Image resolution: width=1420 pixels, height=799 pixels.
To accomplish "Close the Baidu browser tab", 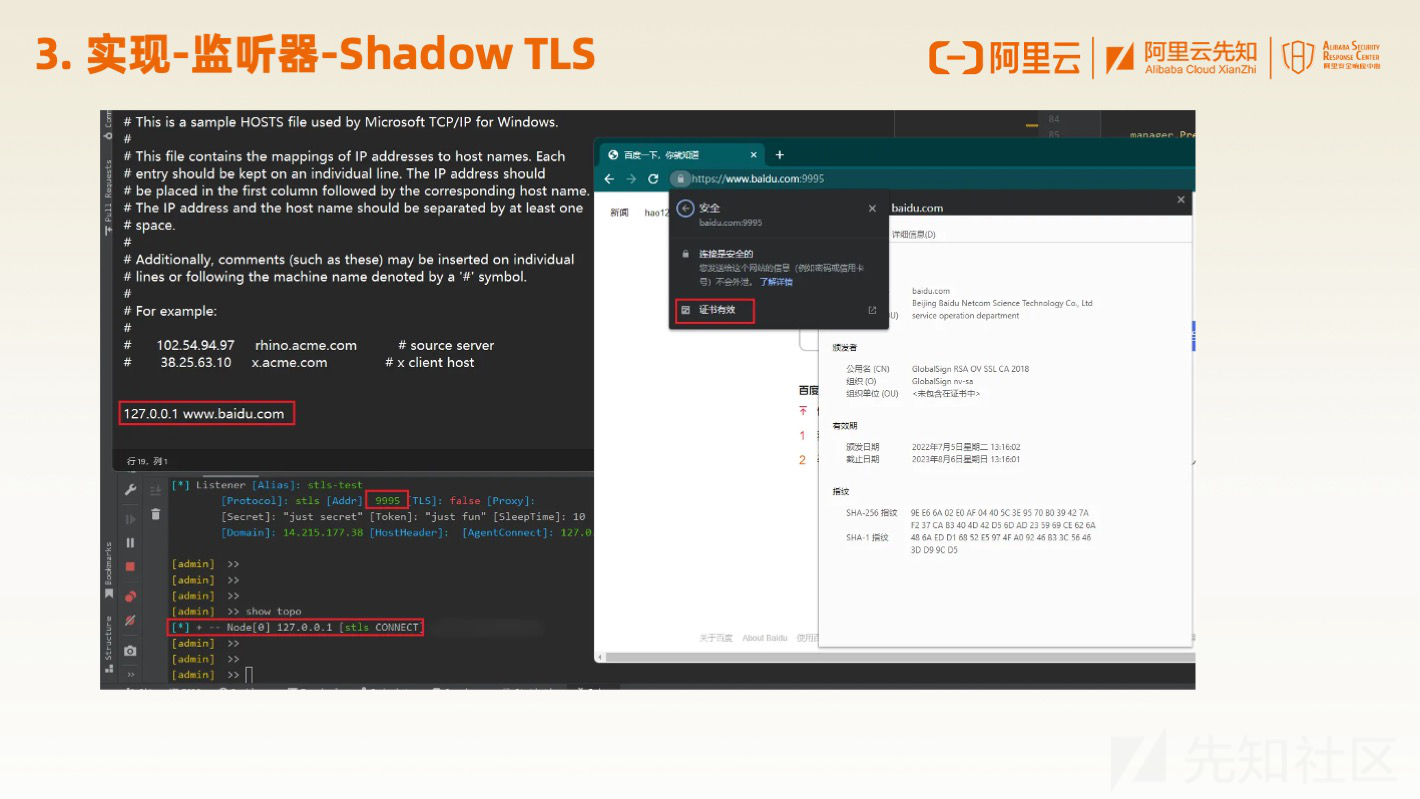I will 754,155.
